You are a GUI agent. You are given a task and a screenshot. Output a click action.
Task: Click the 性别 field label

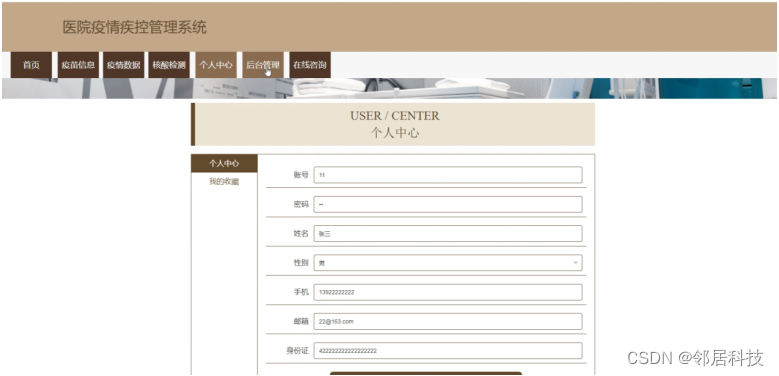pyautogui.click(x=301, y=263)
